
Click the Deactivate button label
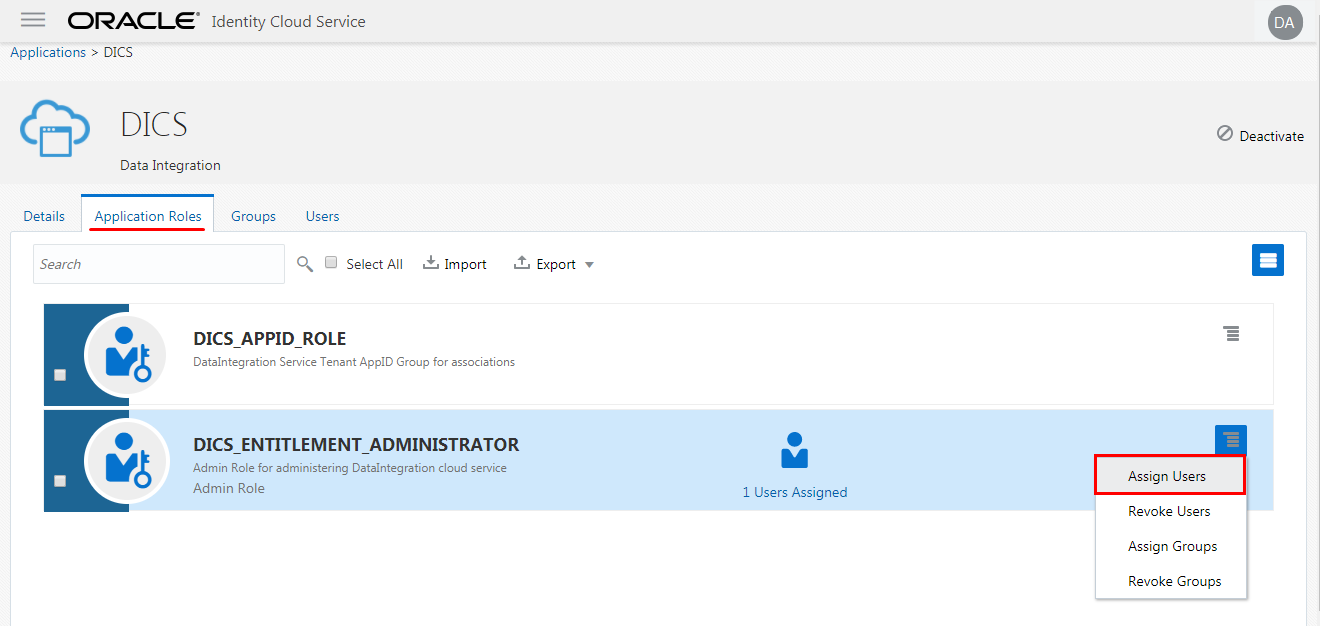[x=1271, y=136]
